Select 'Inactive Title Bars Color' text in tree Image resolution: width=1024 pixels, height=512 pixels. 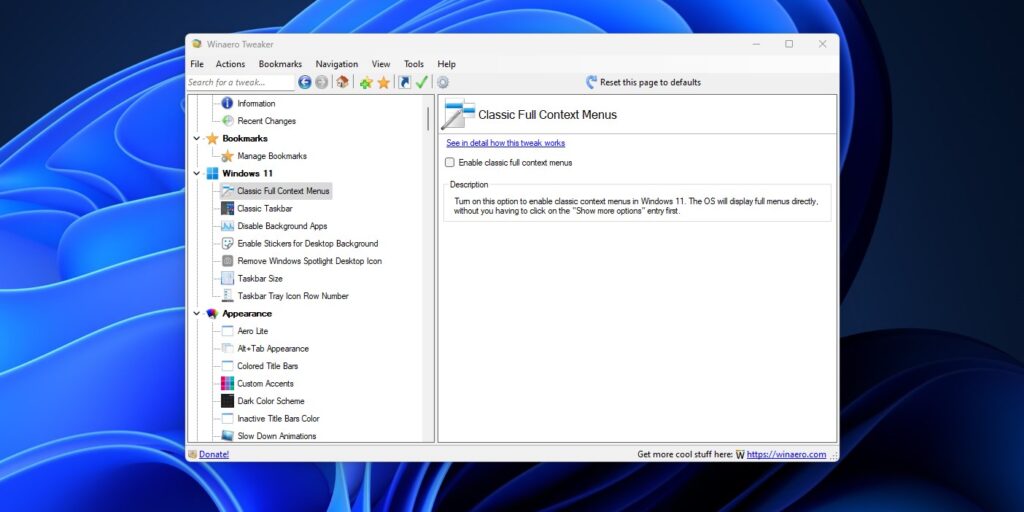click(x=278, y=418)
